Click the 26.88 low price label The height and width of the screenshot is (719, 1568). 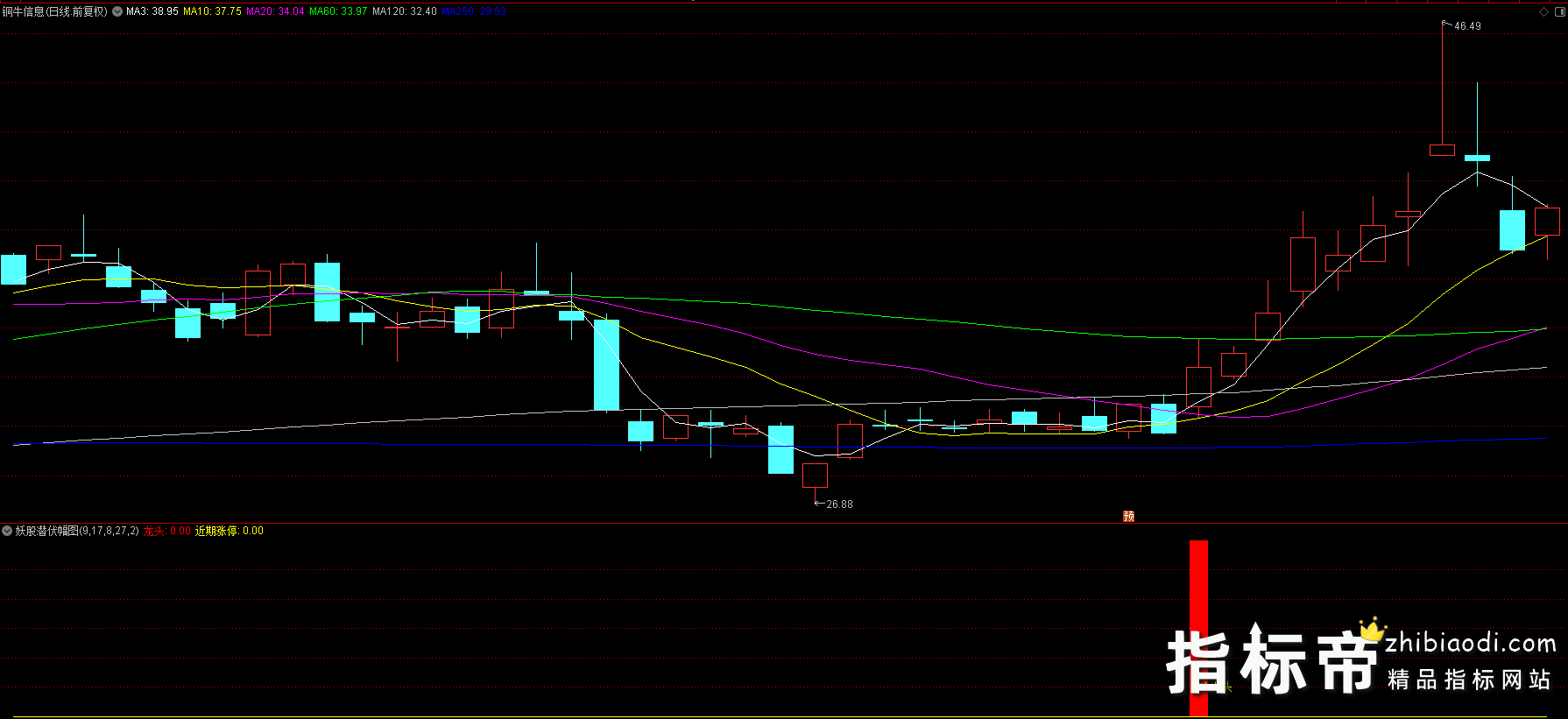(839, 504)
